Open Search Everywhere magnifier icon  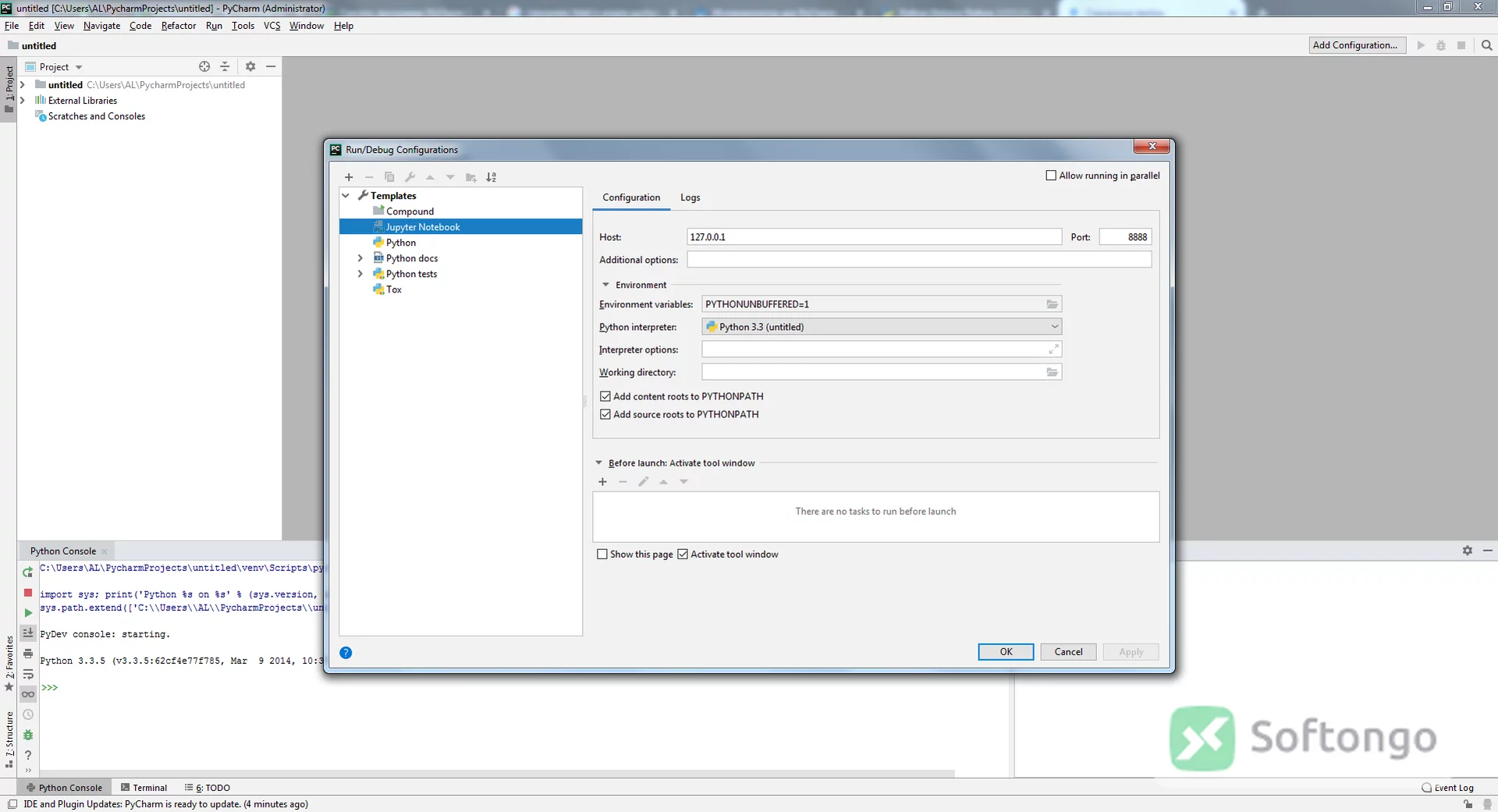[1487, 45]
